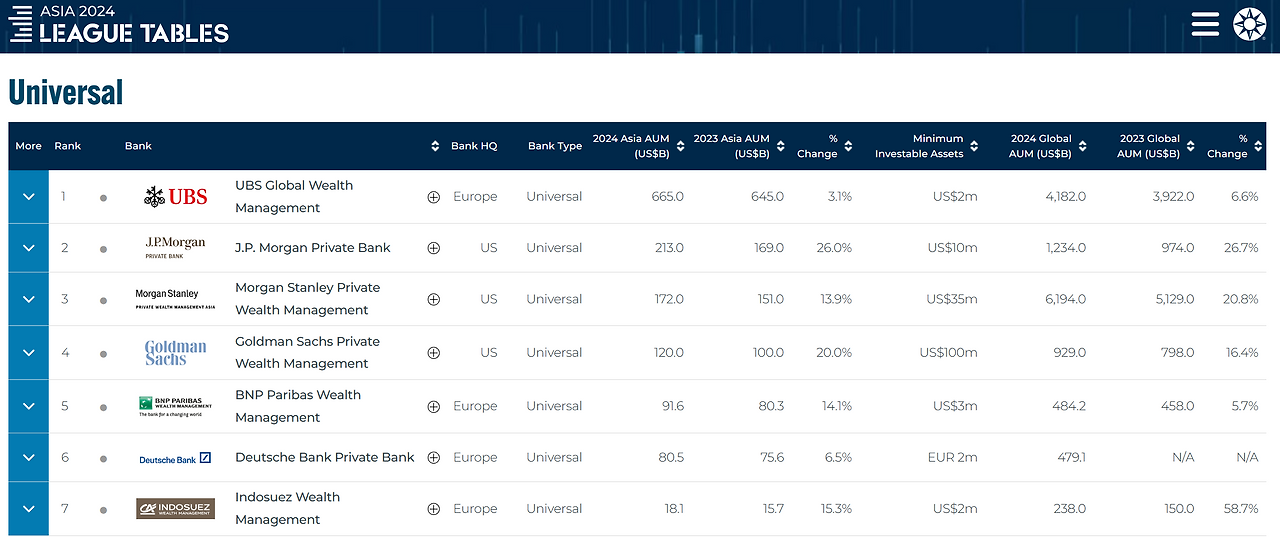Click the plus icon beside Morgan Stanley Private Wealth

click(434, 299)
